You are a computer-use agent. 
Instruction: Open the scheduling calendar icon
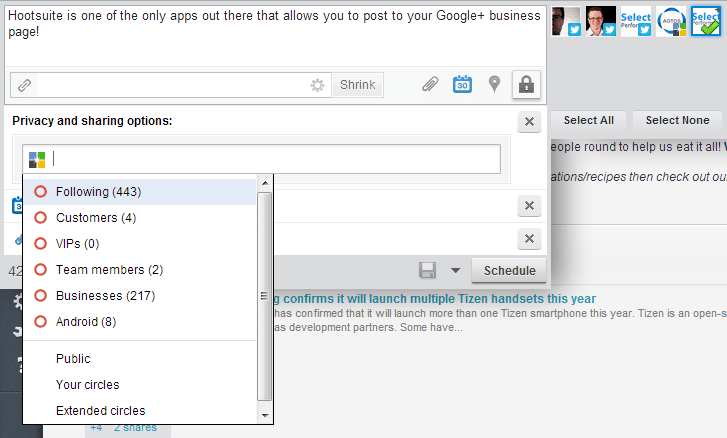point(462,84)
